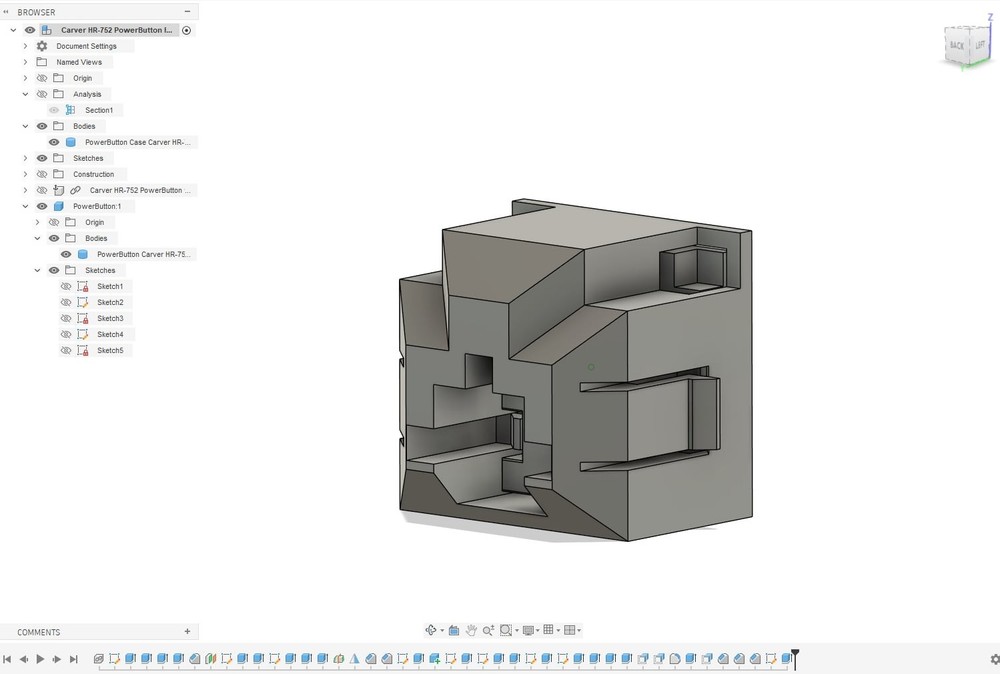Screen dimensions: 1000x674
Task: Show the top-level Origin folder
Action: click(x=42, y=78)
